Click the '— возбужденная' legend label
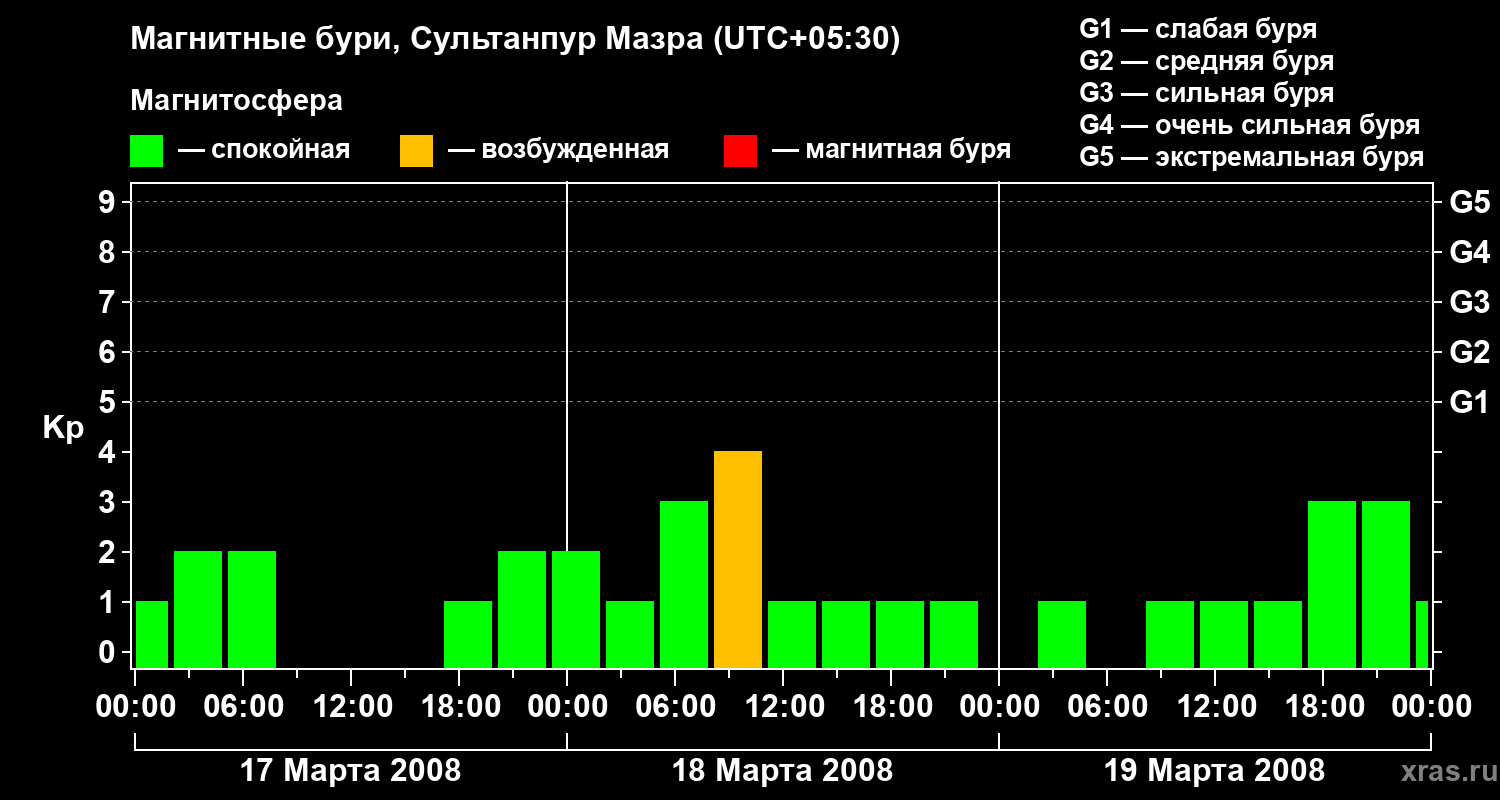 click(558, 151)
